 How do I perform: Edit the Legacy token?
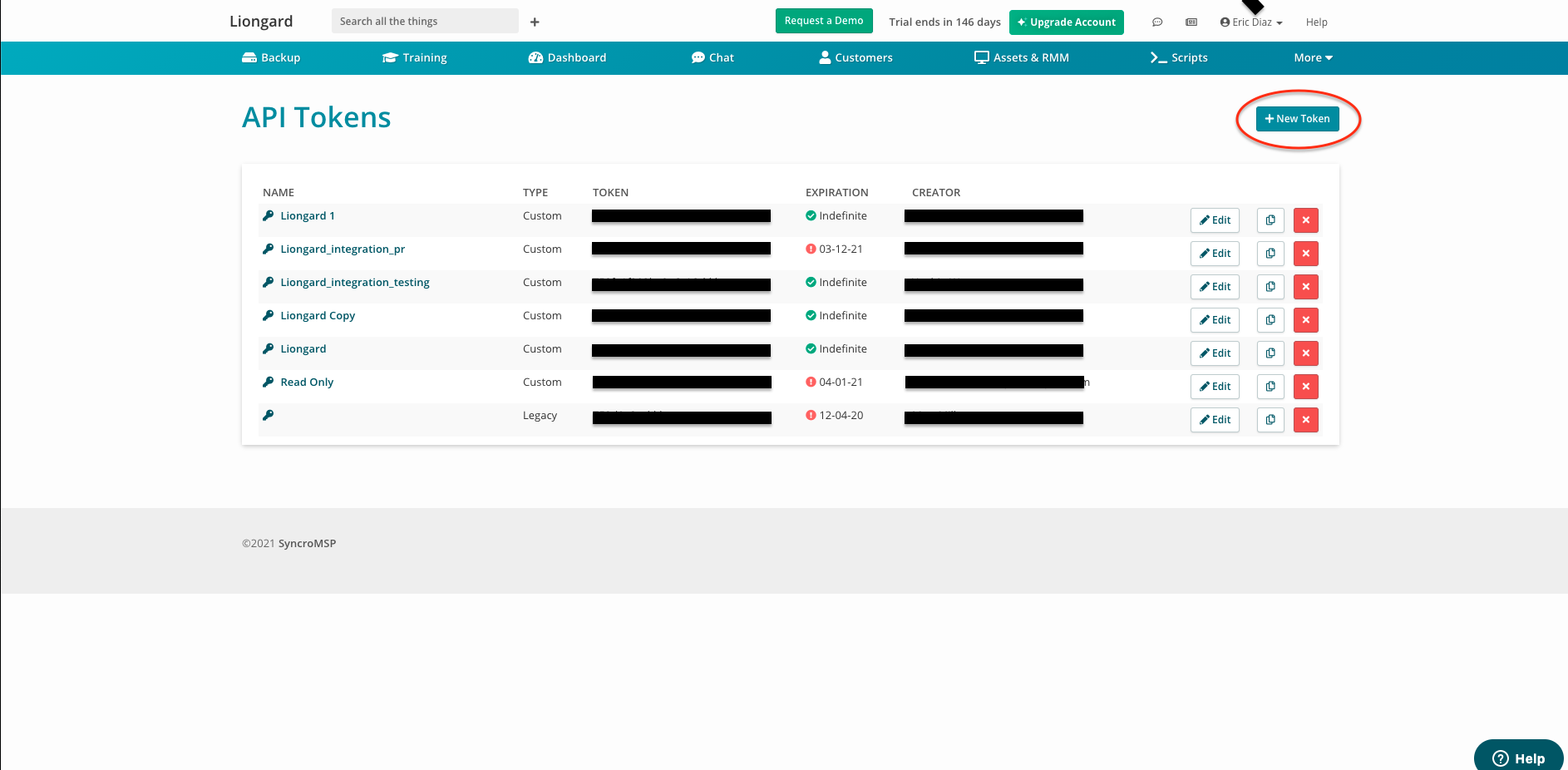tap(1215, 420)
